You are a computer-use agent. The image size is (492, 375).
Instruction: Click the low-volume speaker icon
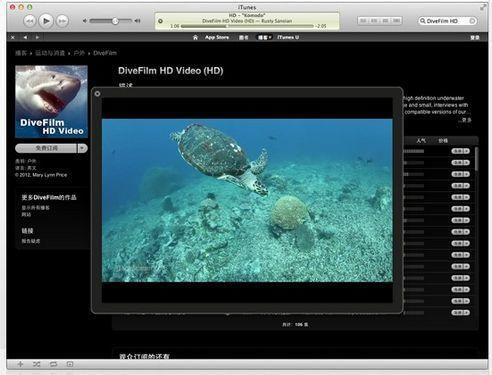(x=85, y=21)
